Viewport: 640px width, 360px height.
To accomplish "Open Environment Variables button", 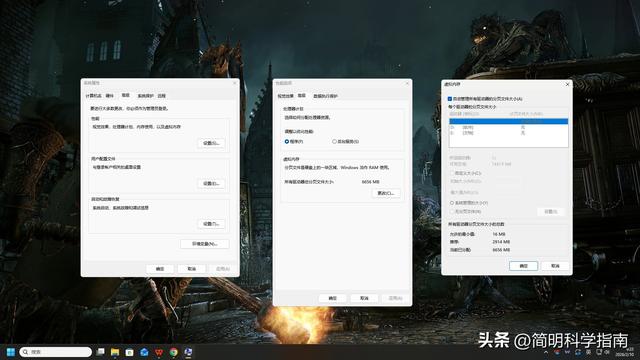I will (204, 244).
